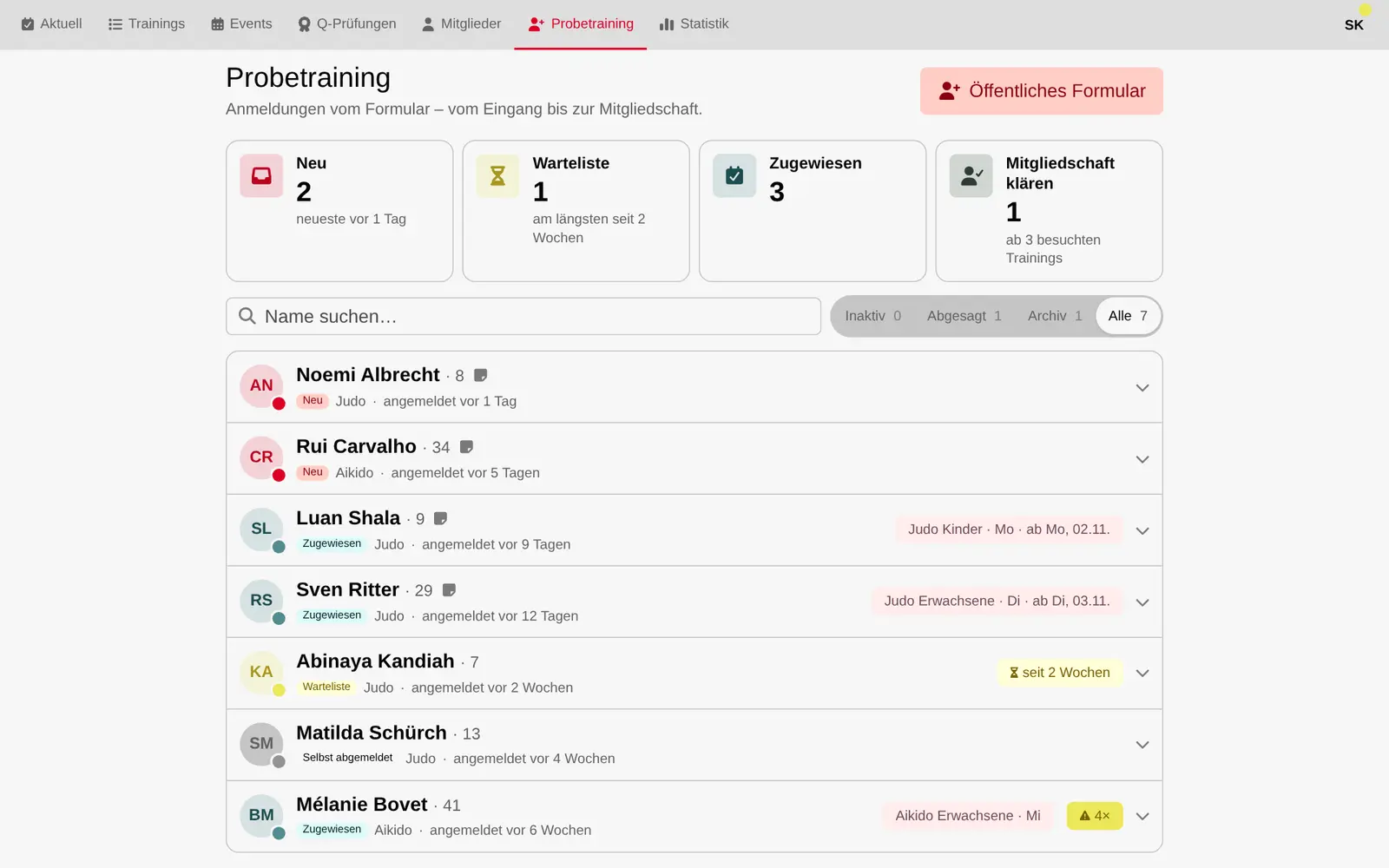Viewport: 1389px width, 868px height.
Task: Filter by Neu status card count
Action: click(x=339, y=211)
